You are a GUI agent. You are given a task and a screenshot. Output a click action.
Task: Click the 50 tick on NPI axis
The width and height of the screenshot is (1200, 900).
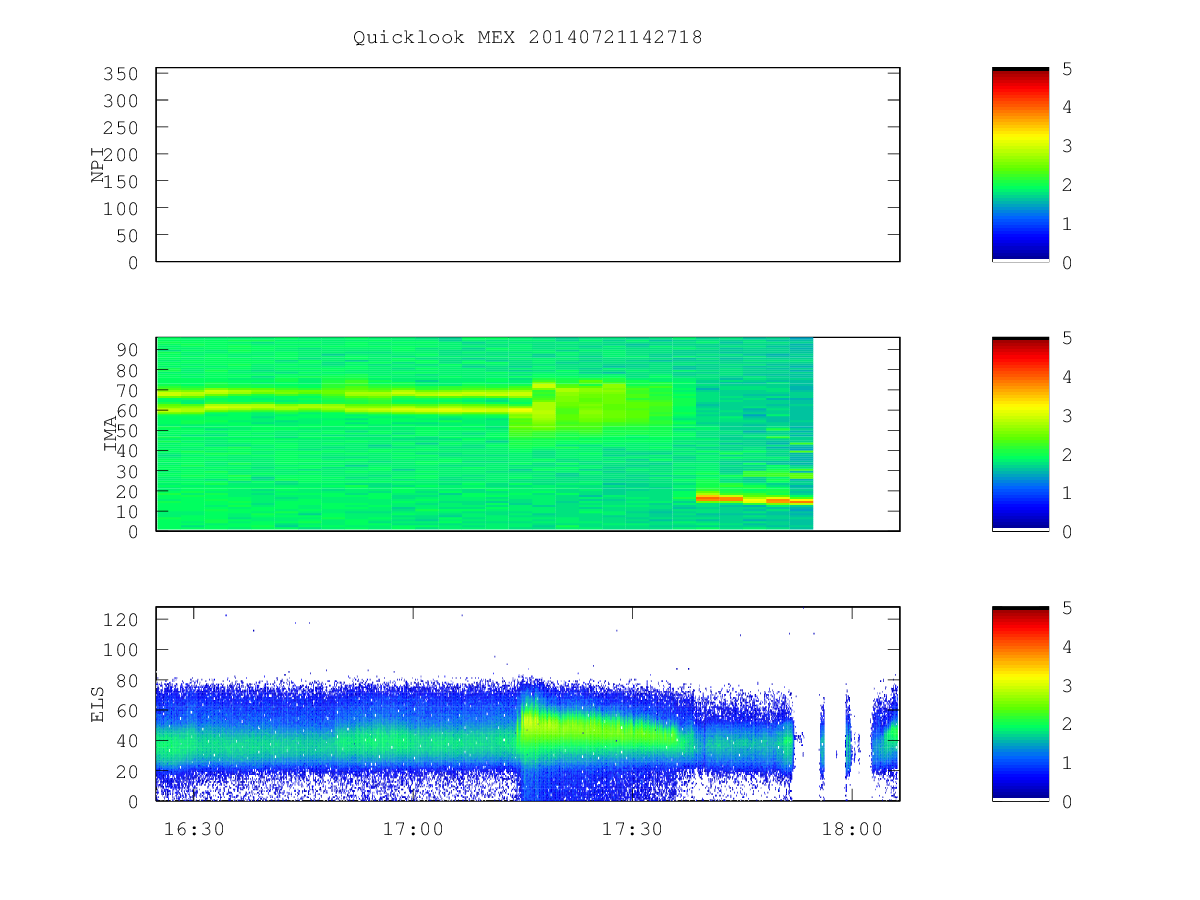tap(126, 236)
